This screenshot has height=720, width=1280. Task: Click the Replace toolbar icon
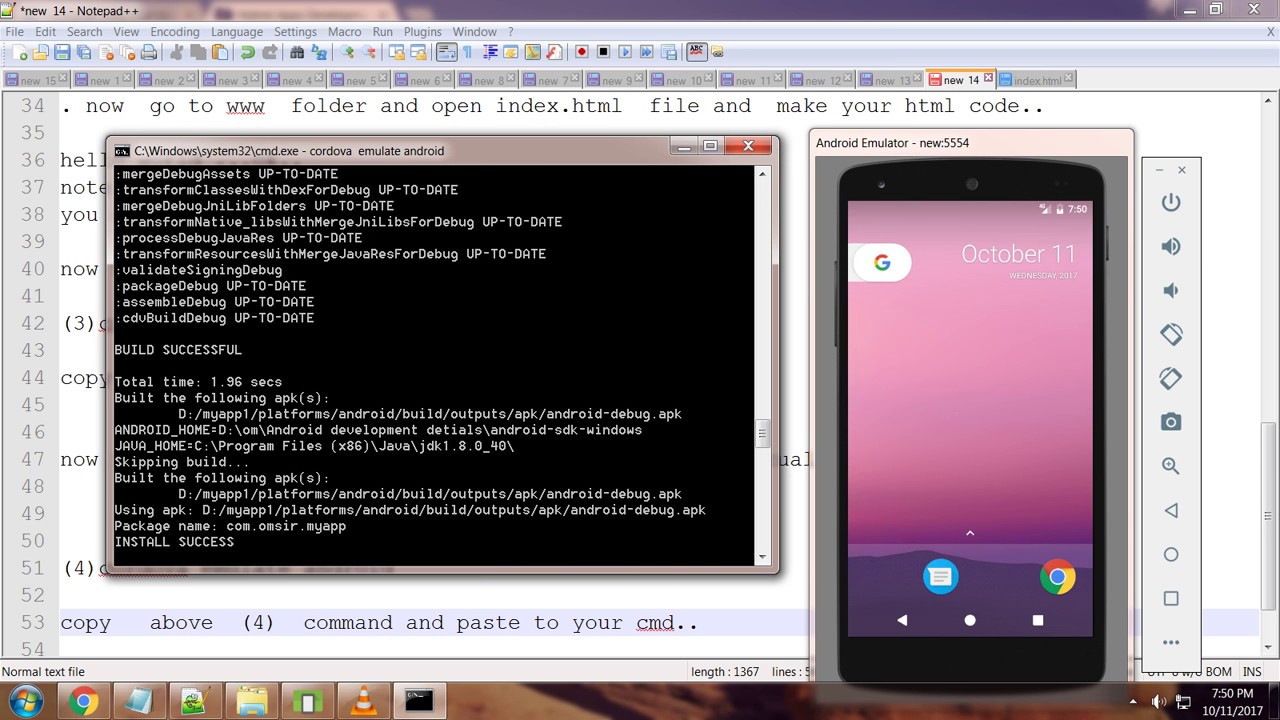tap(319, 52)
